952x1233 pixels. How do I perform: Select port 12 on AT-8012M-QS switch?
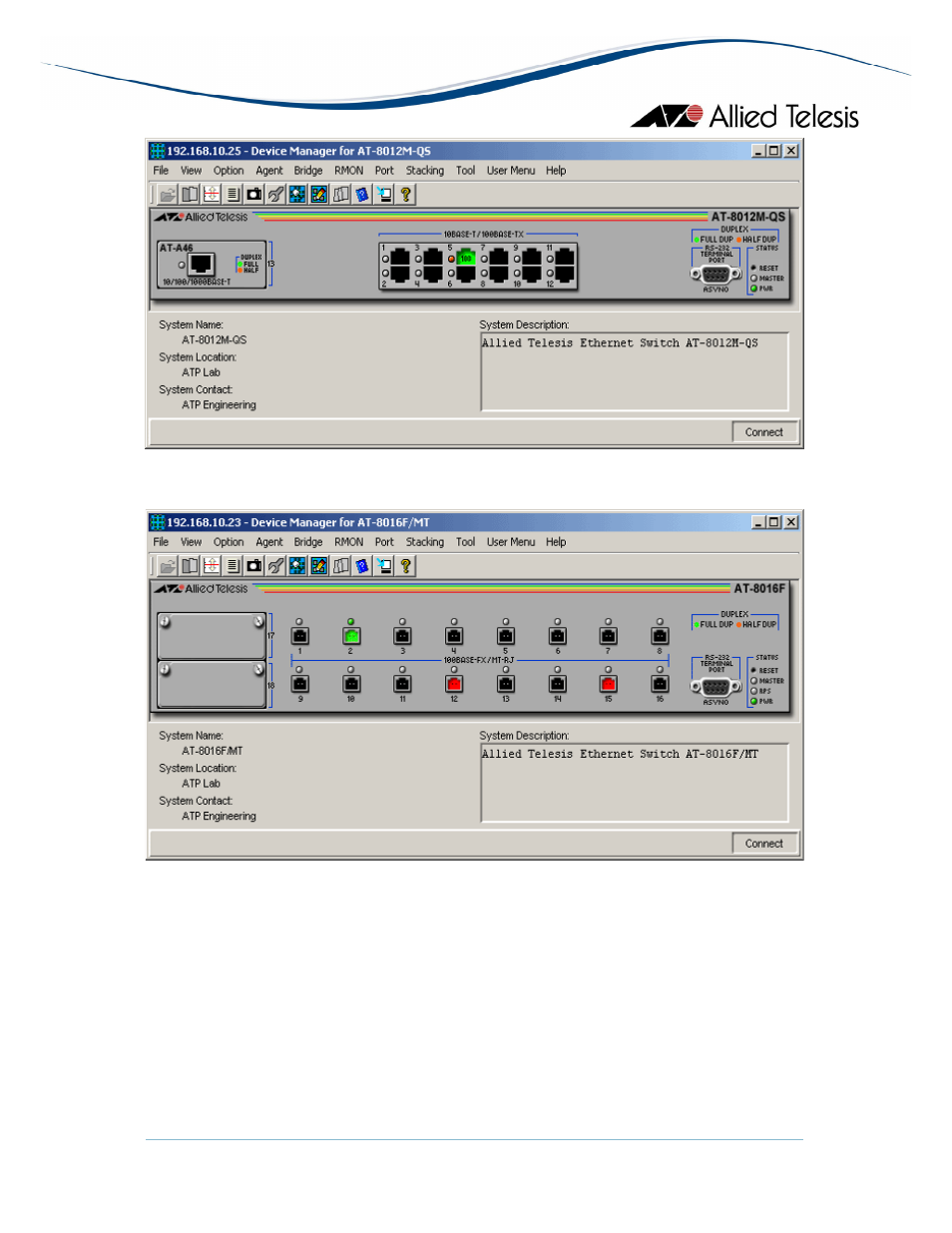click(x=564, y=273)
